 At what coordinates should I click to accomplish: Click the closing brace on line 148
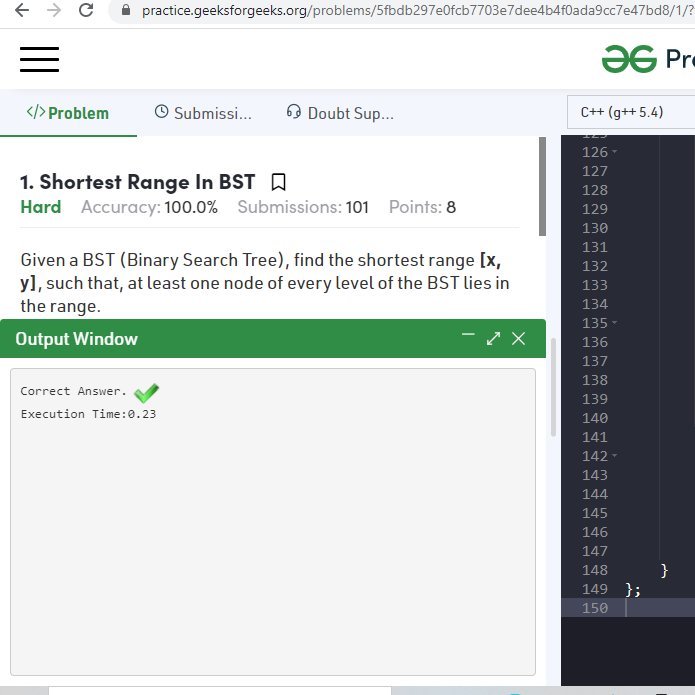pyautogui.click(x=664, y=570)
